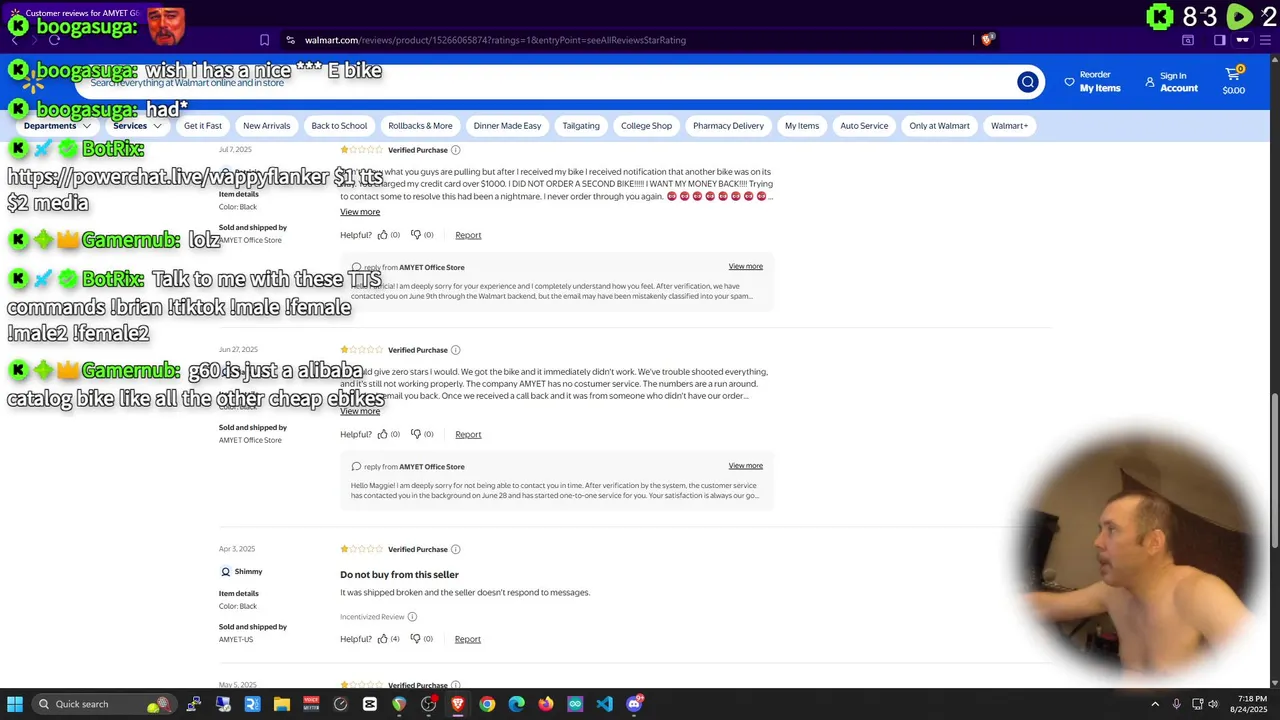The height and width of the screenshot is (720, 1280).
Task: Open the Reorder My Items heart icon
Action: (1069, 82)
